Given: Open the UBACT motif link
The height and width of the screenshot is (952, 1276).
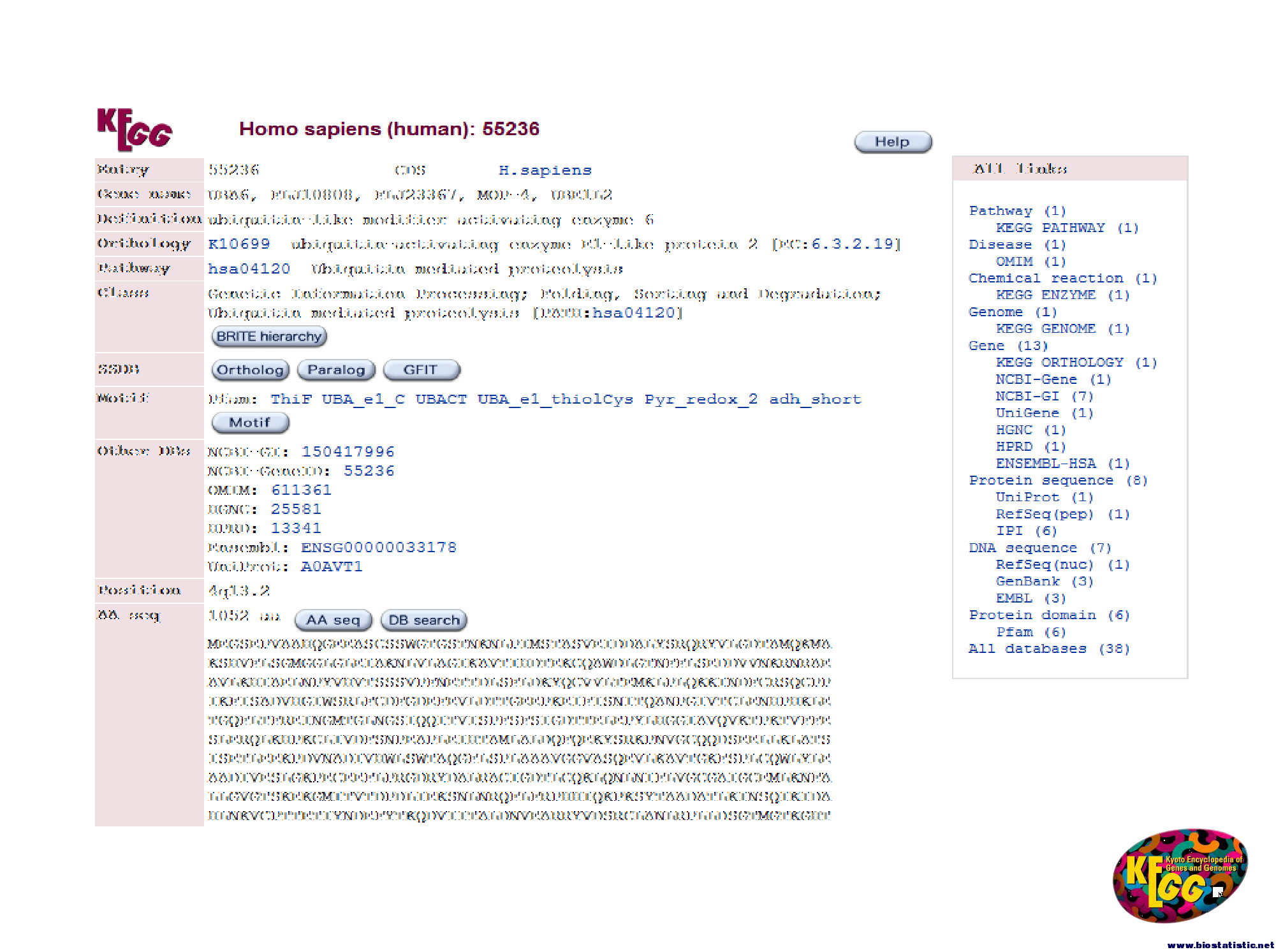Looking at the screenshot, I should pos(441,399).
